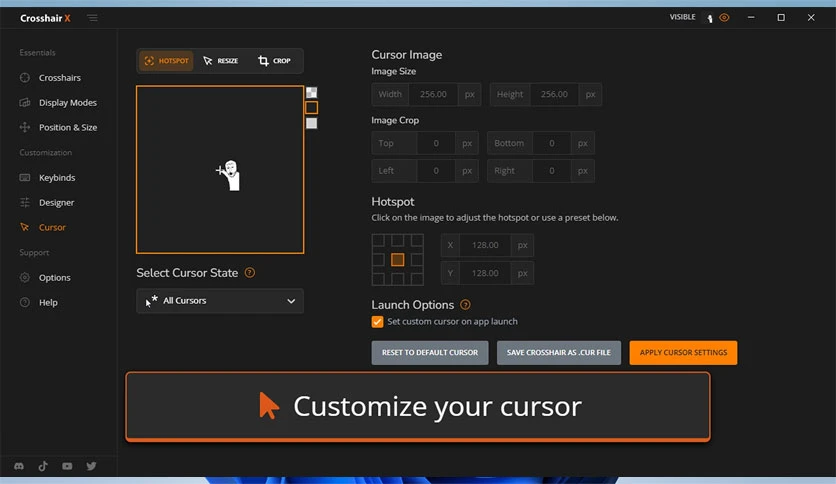Open the hamburger menu beside Crosshair X
The width and height of the screenshot is (836, 484).
pyautogui.click(x=92, y=18)
